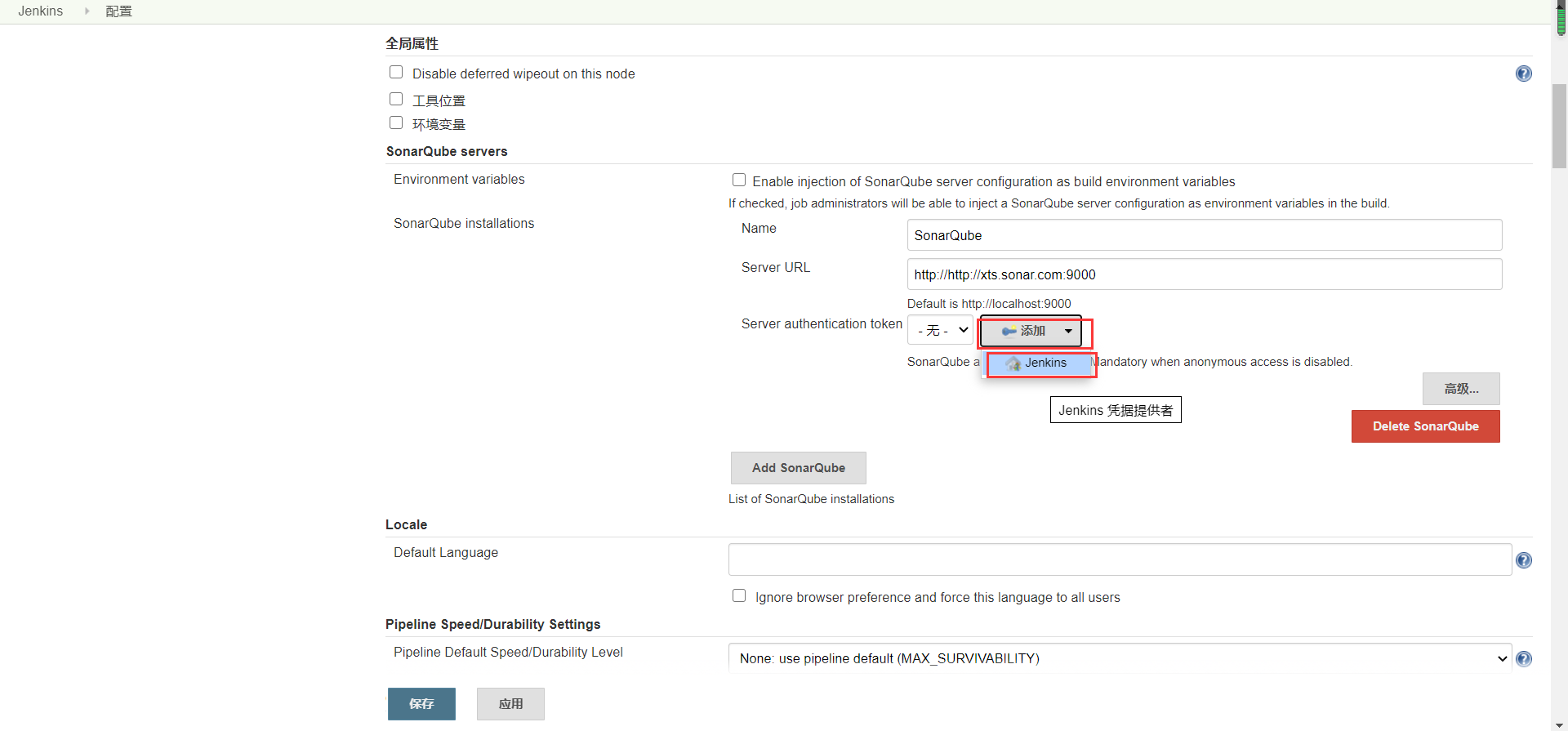Click the 'Environment variables' label
This screenshot has width=1568, height=731.
pyautogui.click(x=459, y=180)
